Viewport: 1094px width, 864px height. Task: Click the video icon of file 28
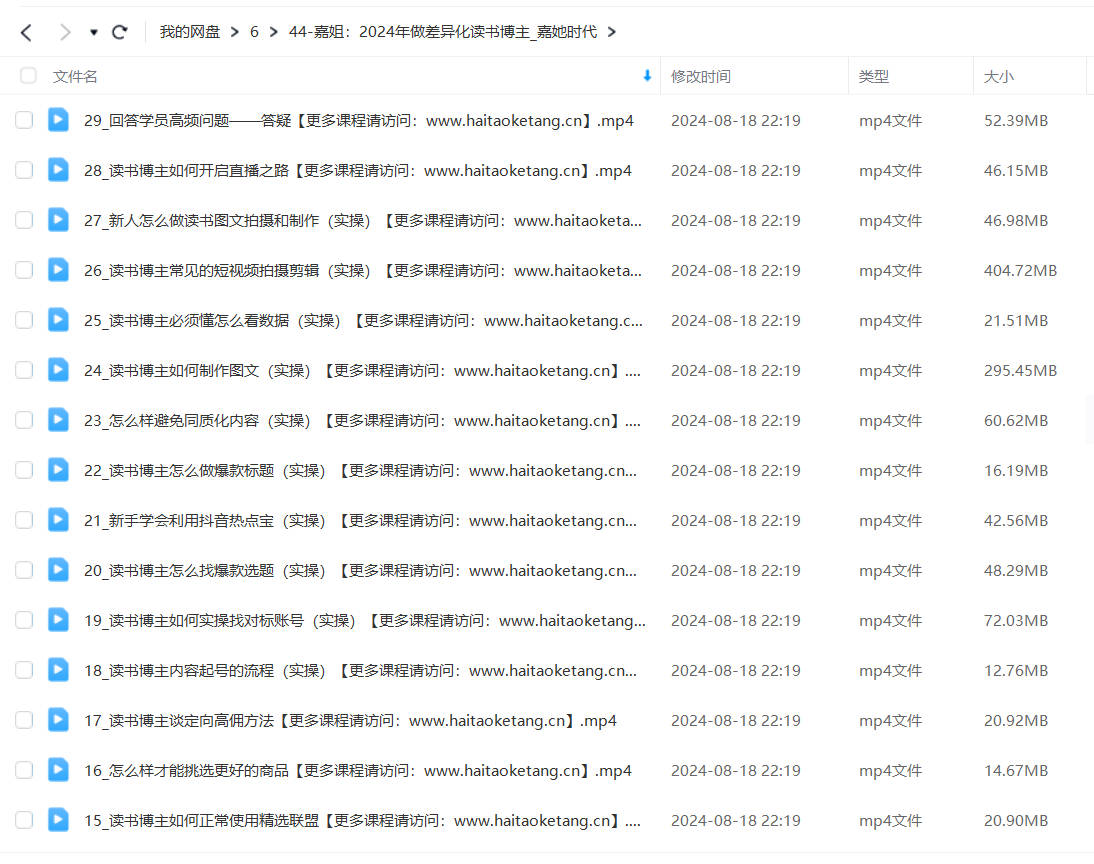click(x=58, y=170)
